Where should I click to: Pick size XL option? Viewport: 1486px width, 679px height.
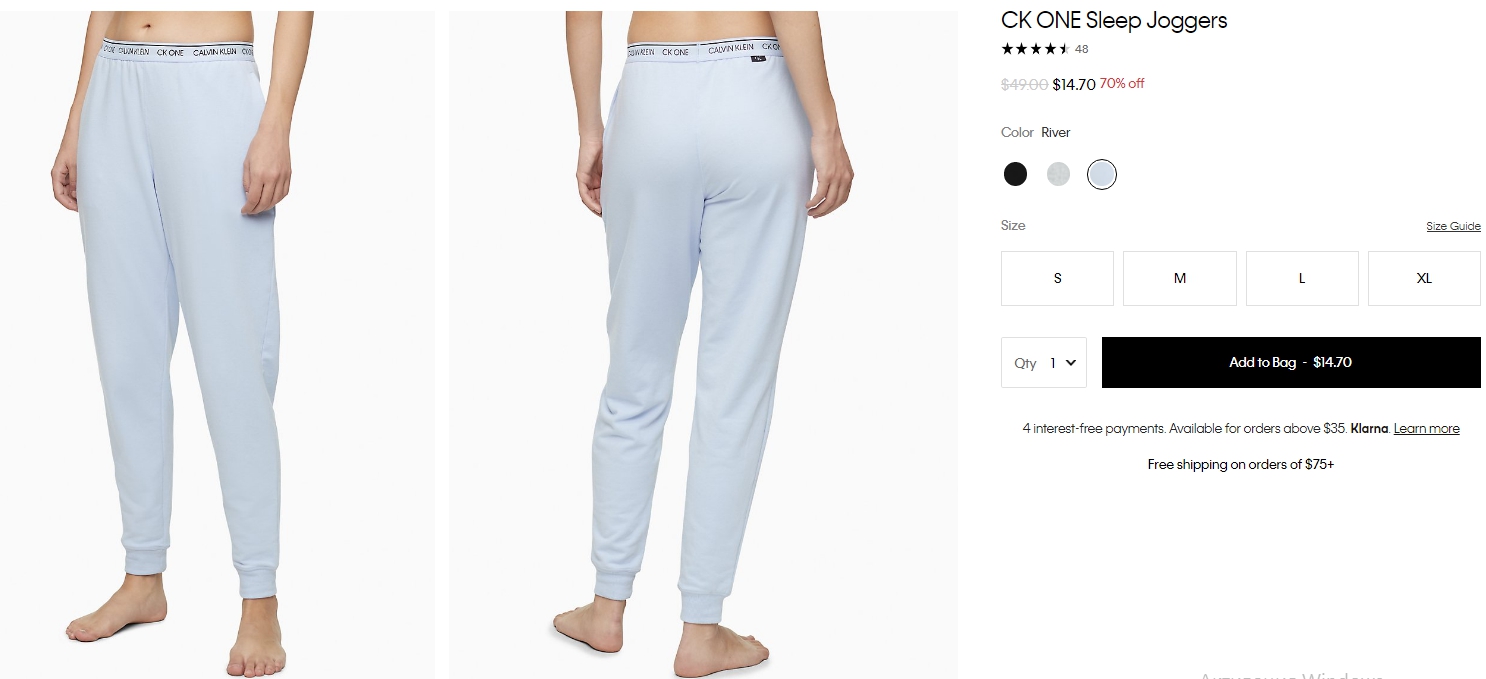[x=1424, y=278]
